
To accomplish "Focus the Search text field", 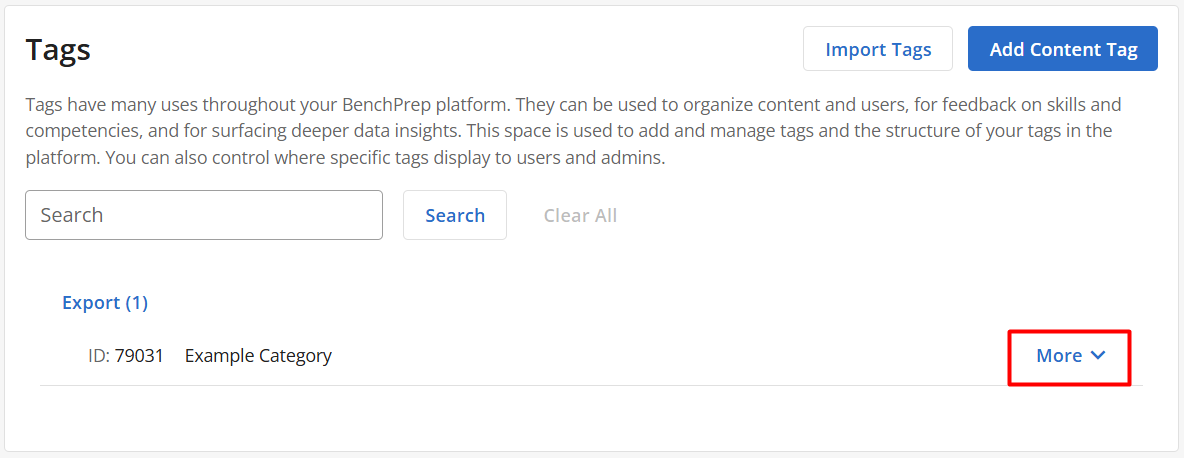I will pos(204,215).
